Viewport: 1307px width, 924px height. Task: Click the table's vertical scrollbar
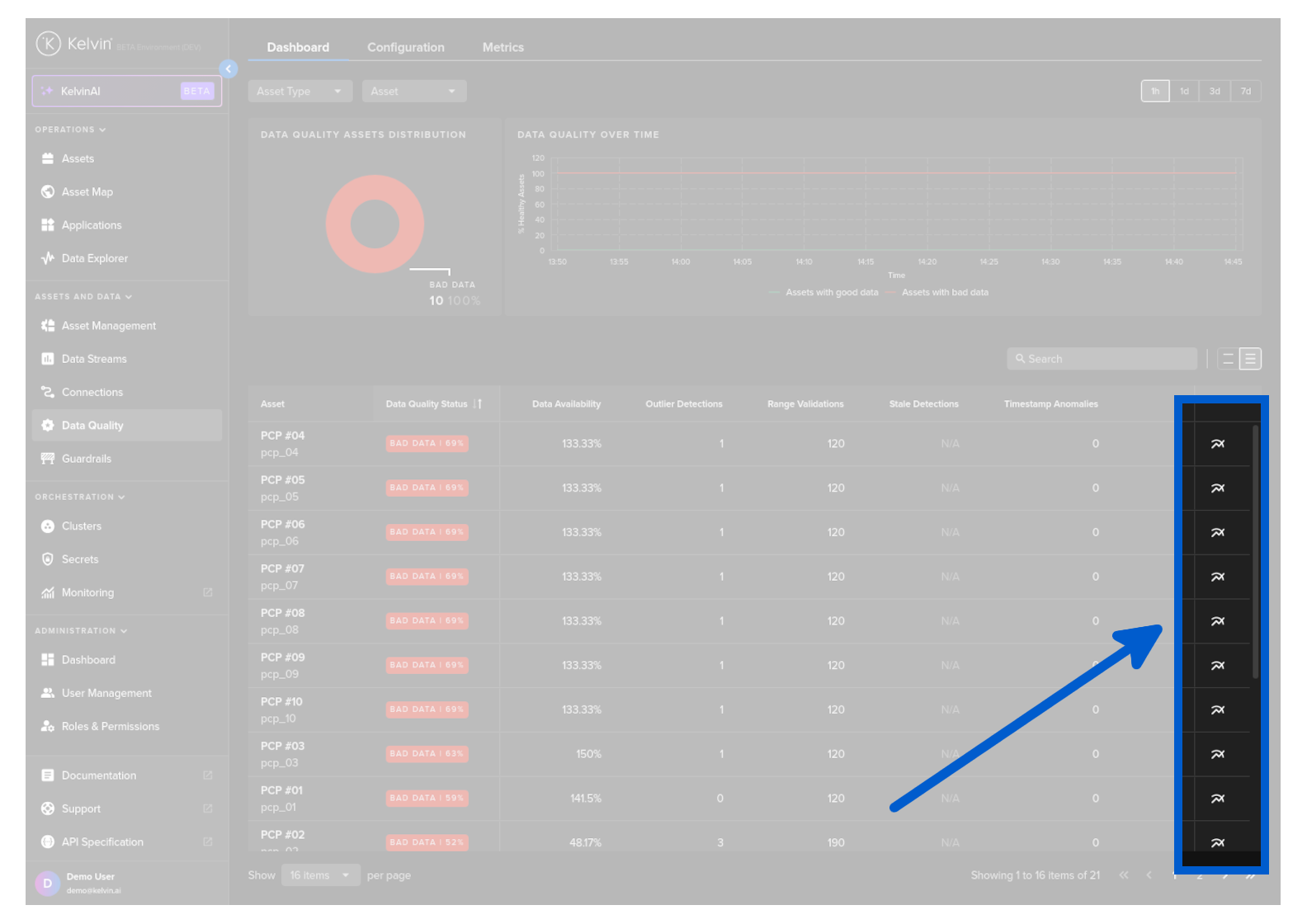click(x=1255, y=553)
